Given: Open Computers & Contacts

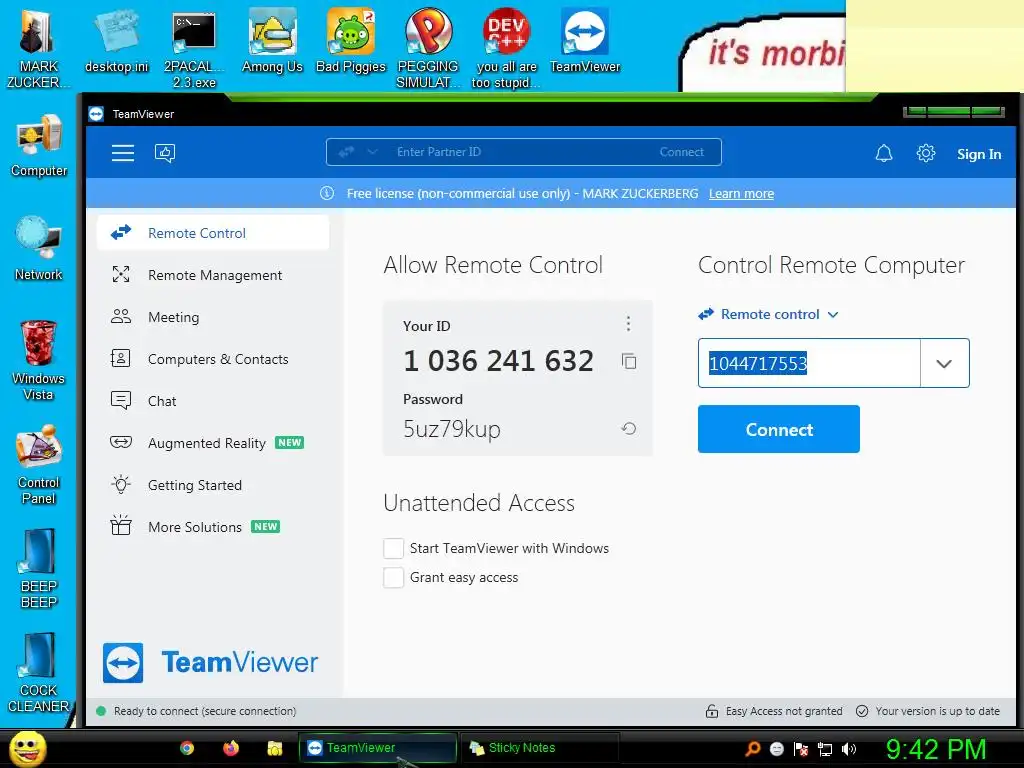Looking at the screenshot, I should pyautogui.click(x=213, y=359).
